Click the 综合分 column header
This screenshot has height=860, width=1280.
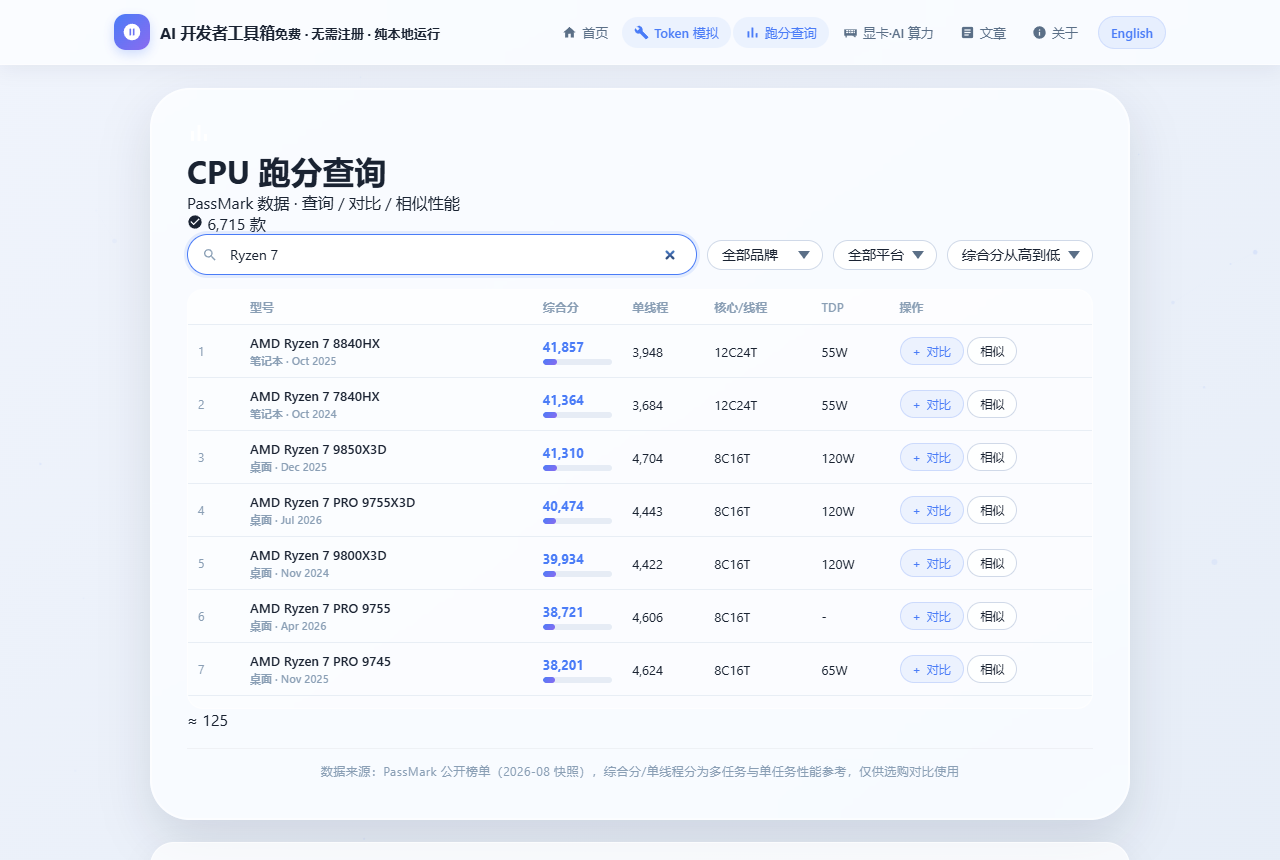(561, 307)
